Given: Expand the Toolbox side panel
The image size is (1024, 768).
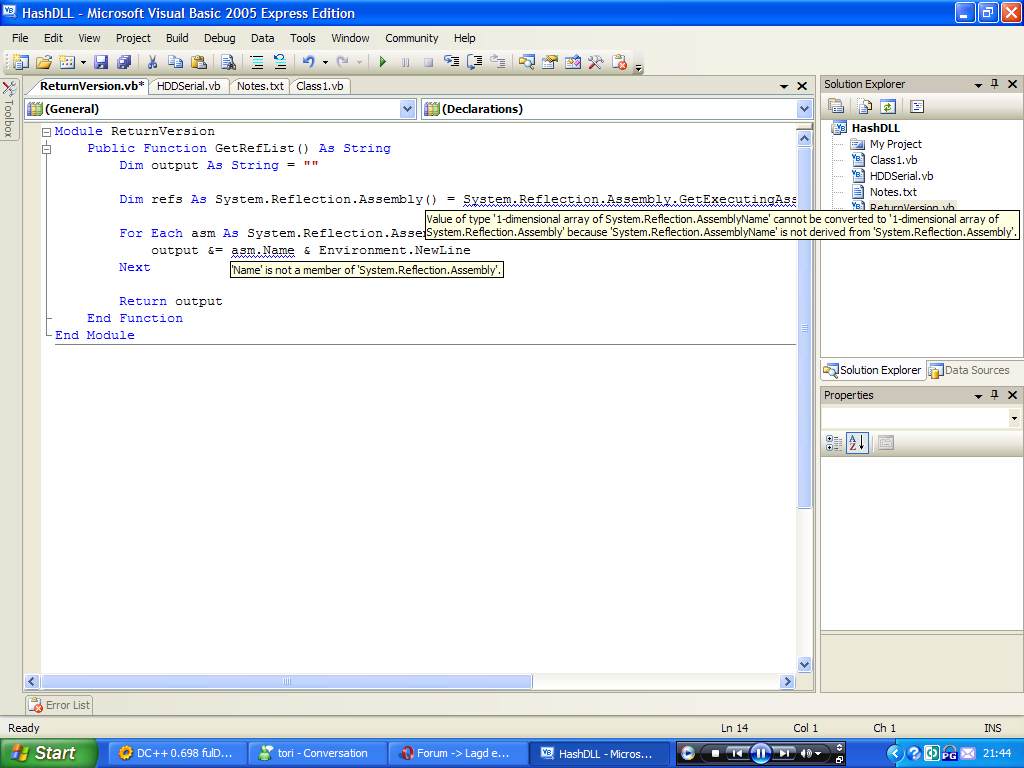Looking at the screenshot, I should (x=9, y=110).
